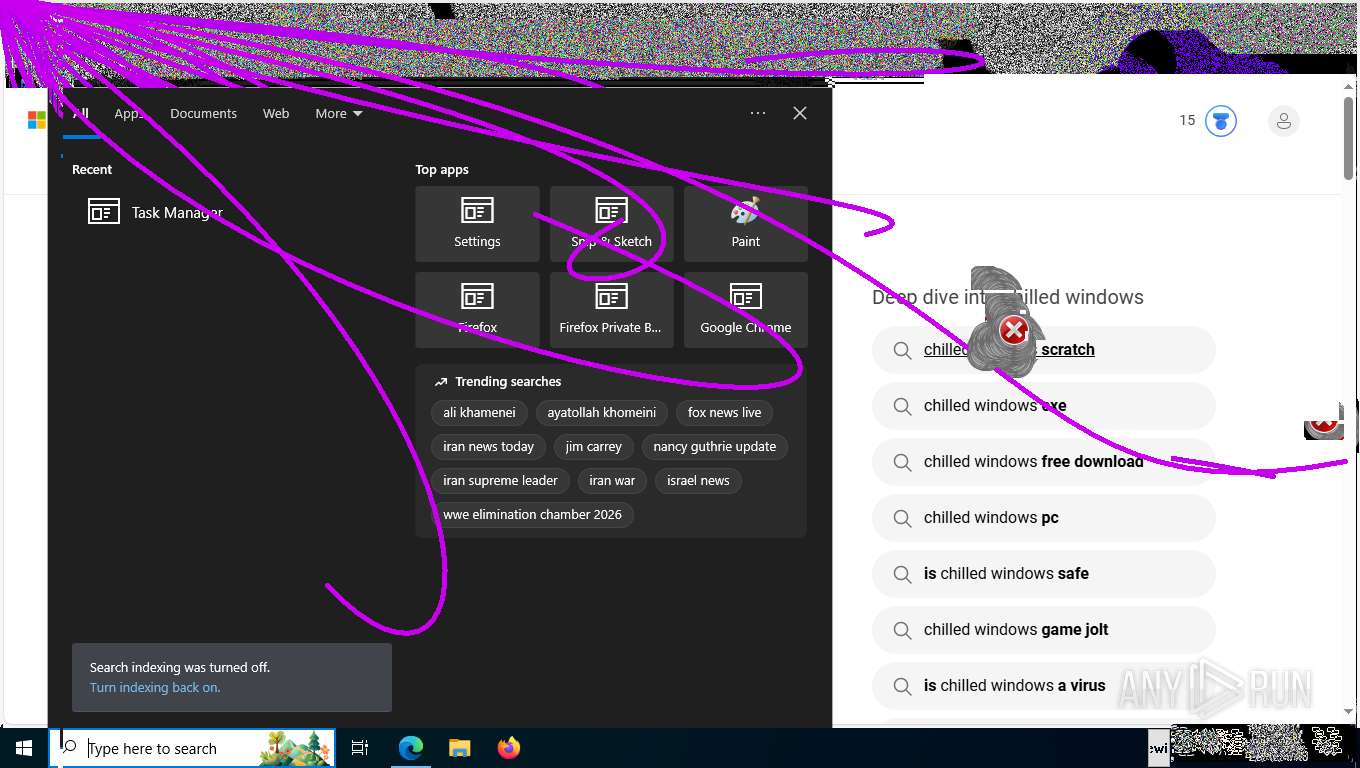Screen dimensions: 1360x768
Task: Search trending topic ali khamenei
Action: tap(479, 413)
